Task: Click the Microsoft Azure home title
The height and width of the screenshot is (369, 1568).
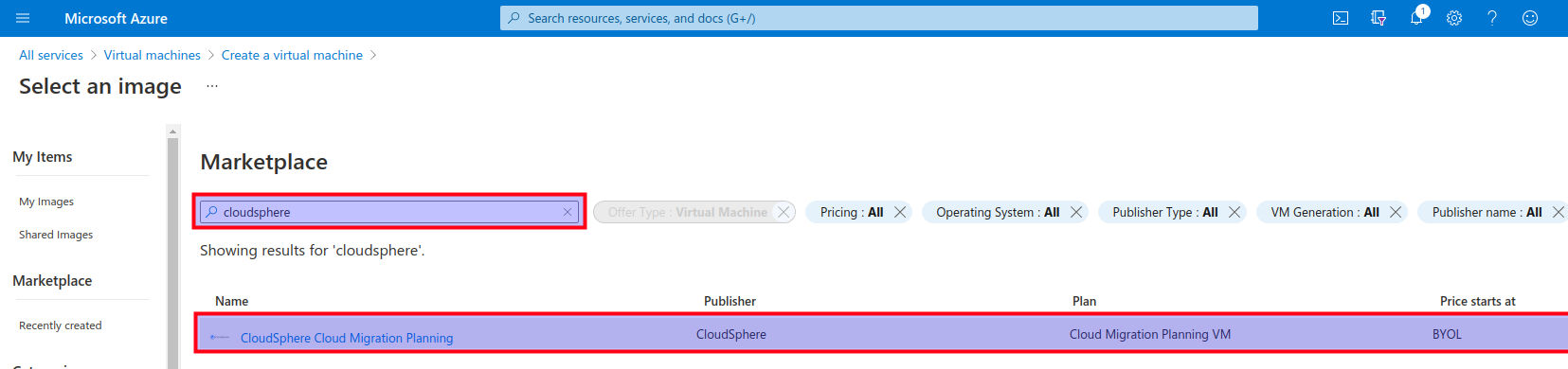Action: point(116,18)
